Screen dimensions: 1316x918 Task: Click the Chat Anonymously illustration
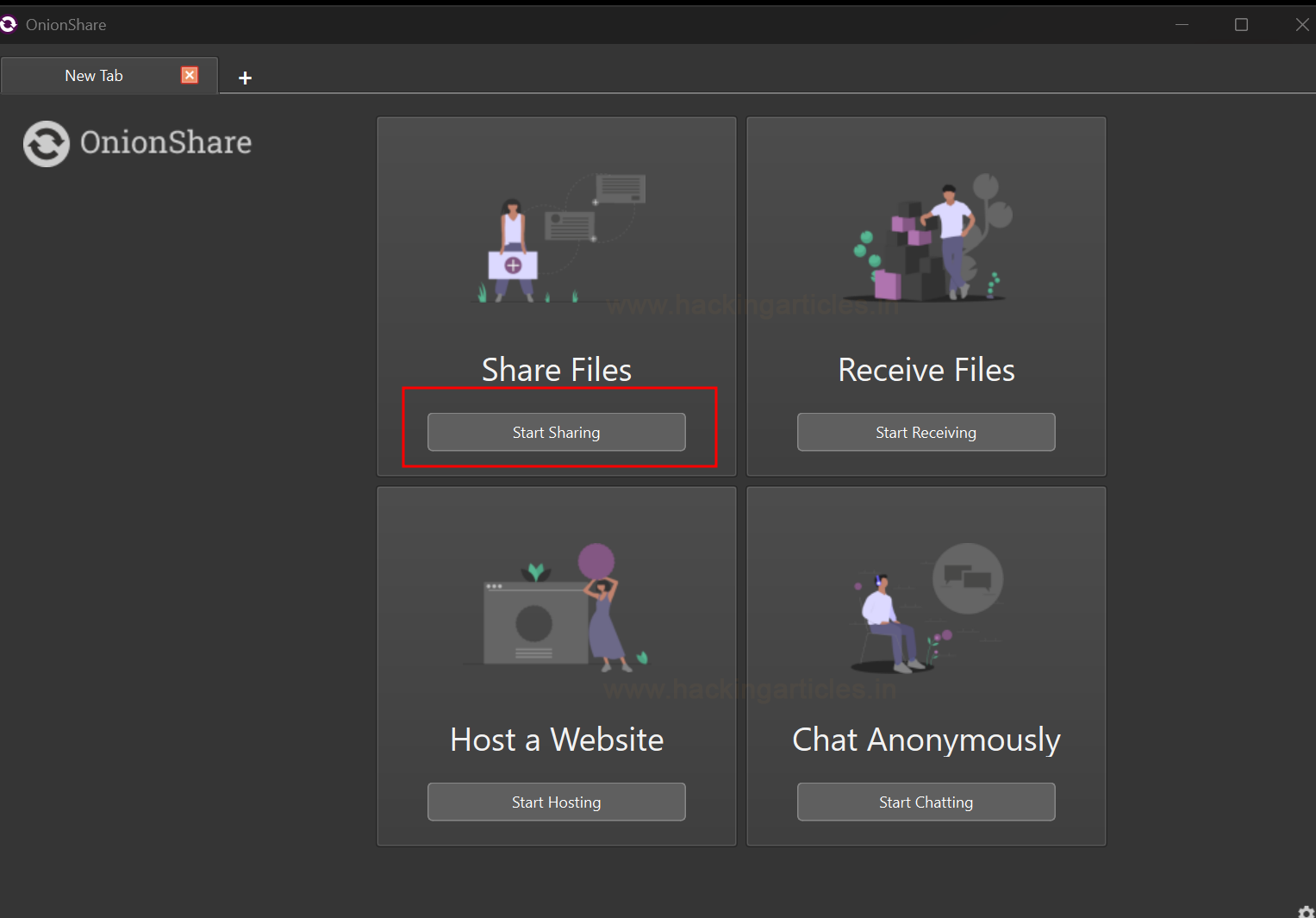[927, 608]
